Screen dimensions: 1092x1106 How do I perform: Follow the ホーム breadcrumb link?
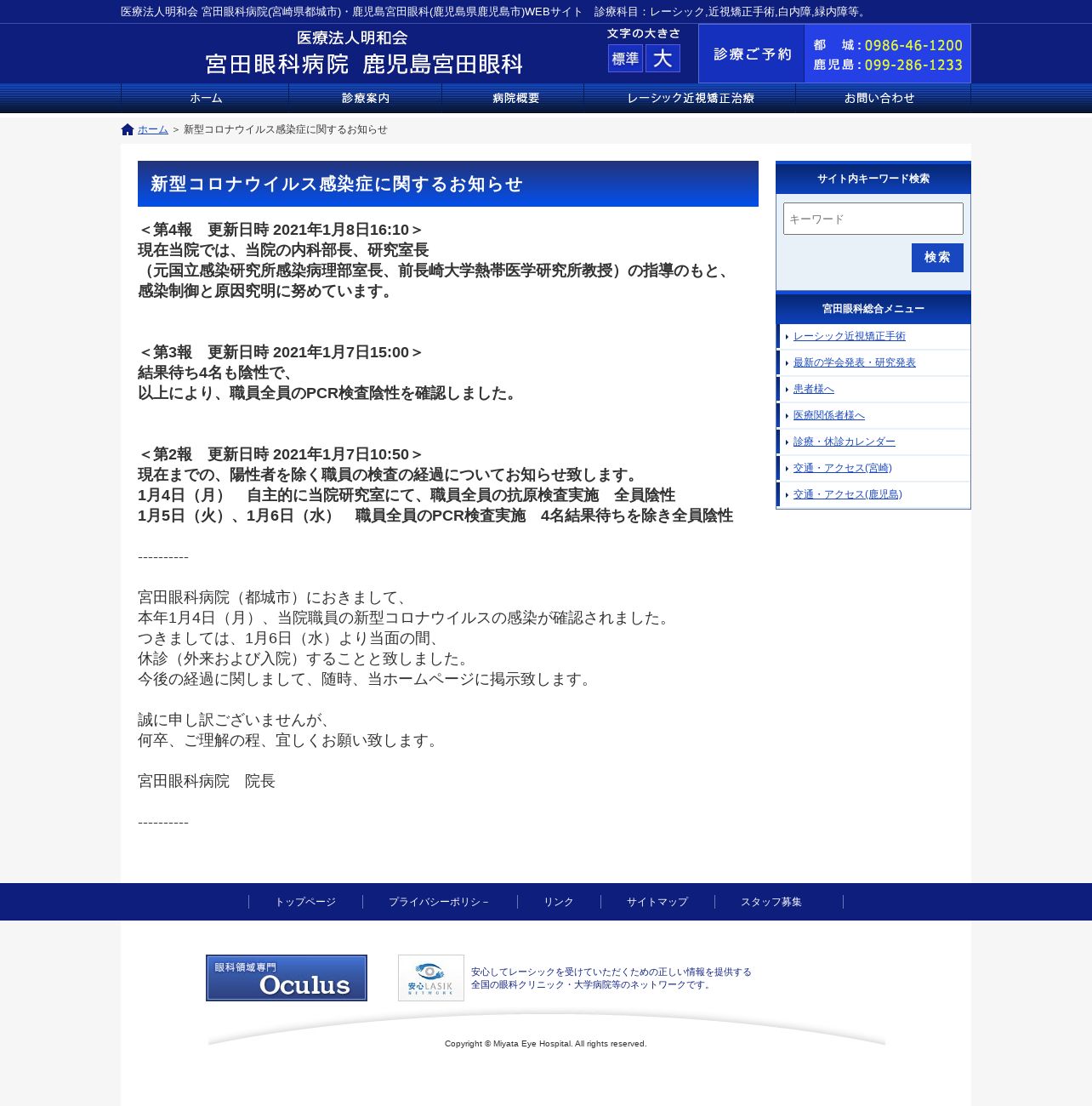click(x=153, y=129)
